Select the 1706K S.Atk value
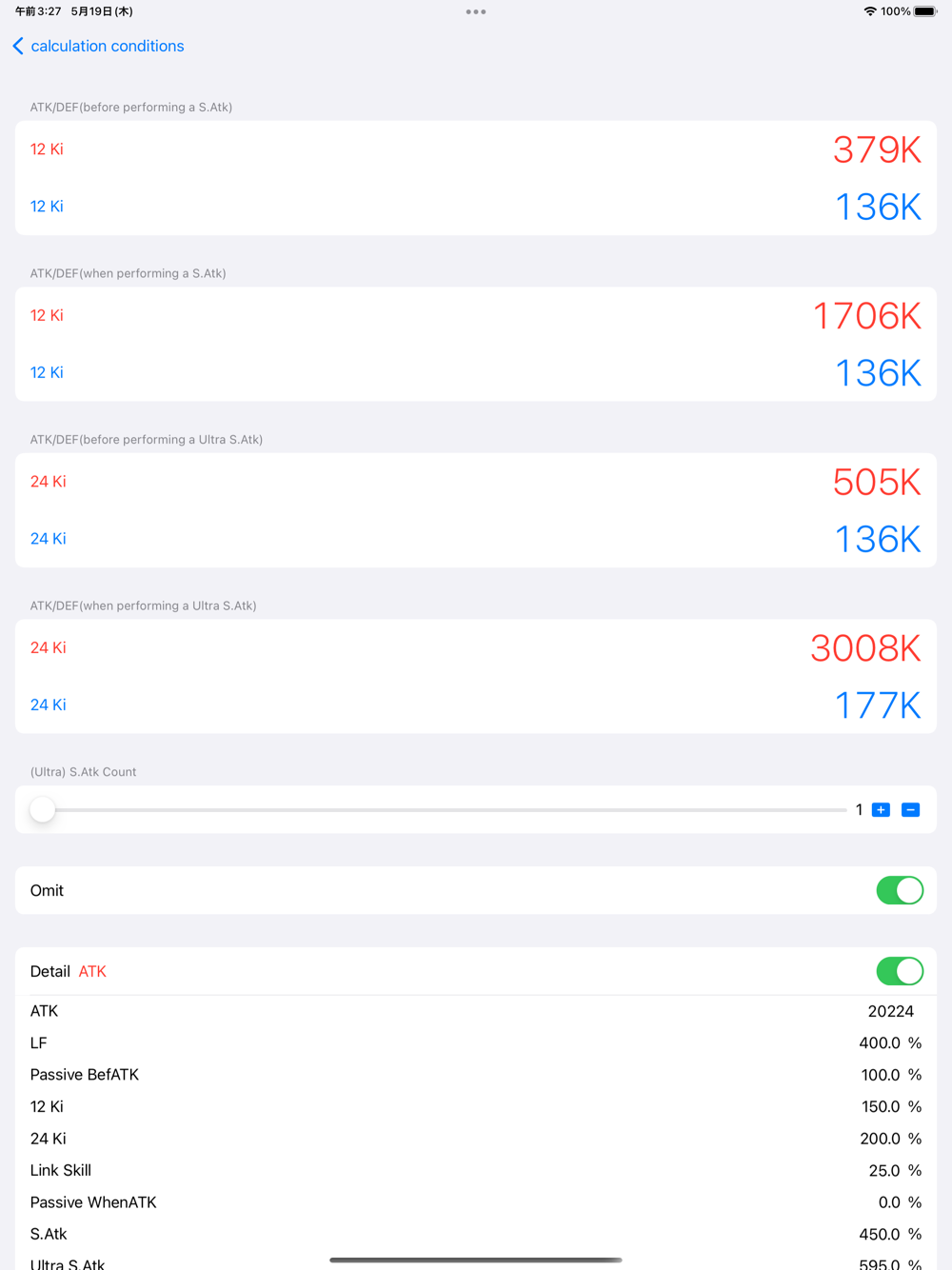Viewport: 952px width, 1270px height. [x=866, y=316]
